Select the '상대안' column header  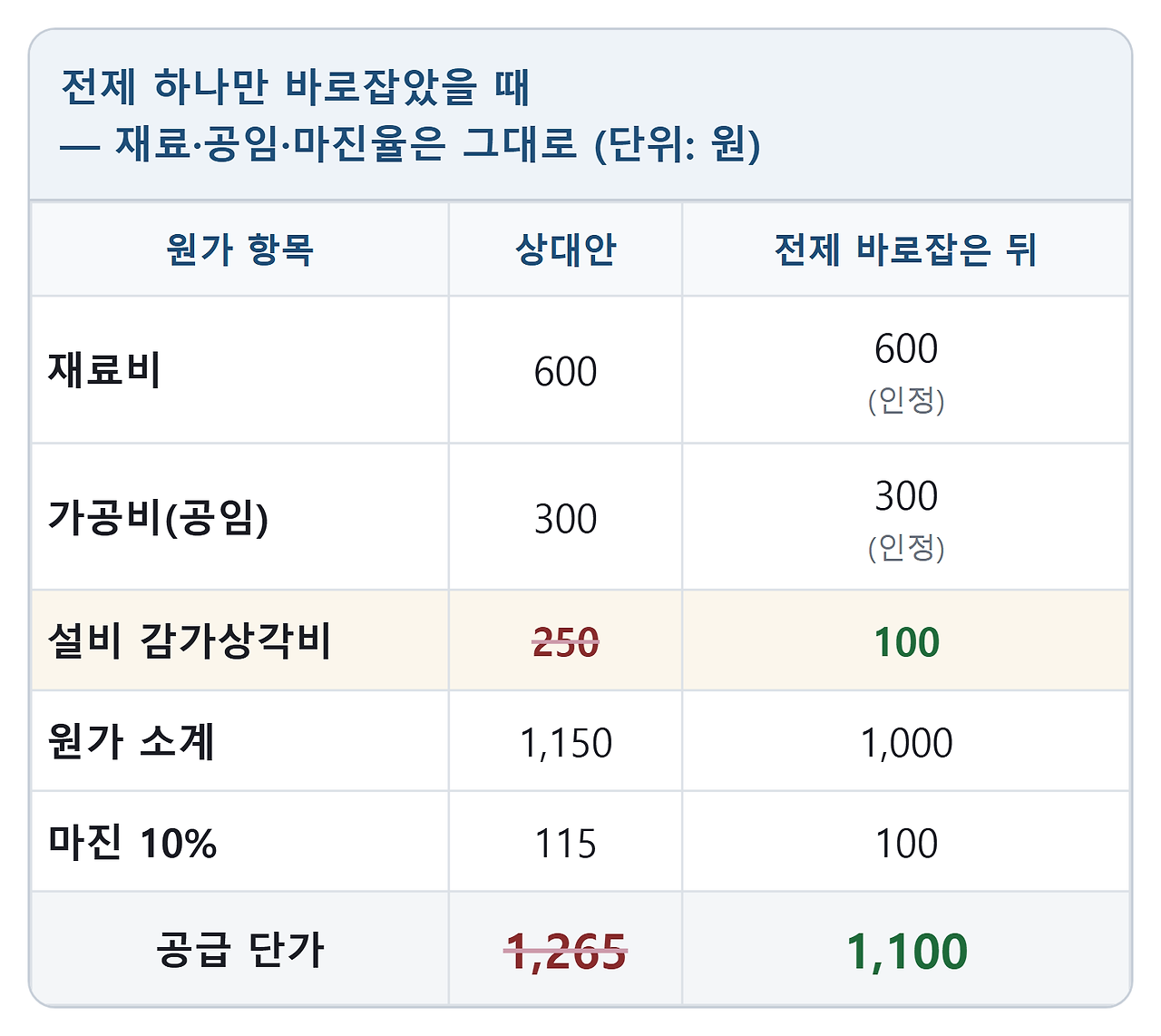tap(566, 249)
